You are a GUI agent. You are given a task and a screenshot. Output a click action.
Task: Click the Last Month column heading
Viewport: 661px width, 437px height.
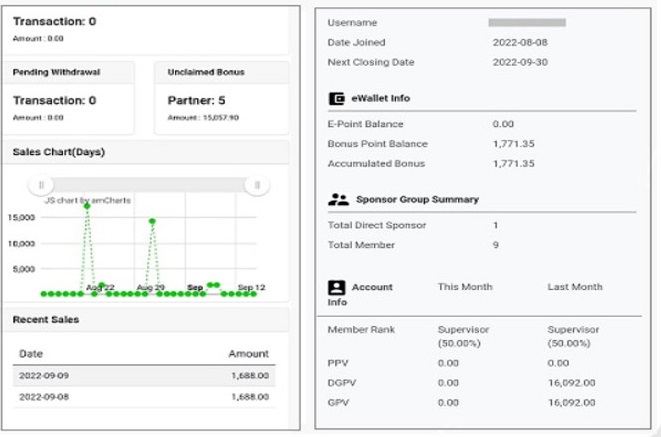click(575, 287)
